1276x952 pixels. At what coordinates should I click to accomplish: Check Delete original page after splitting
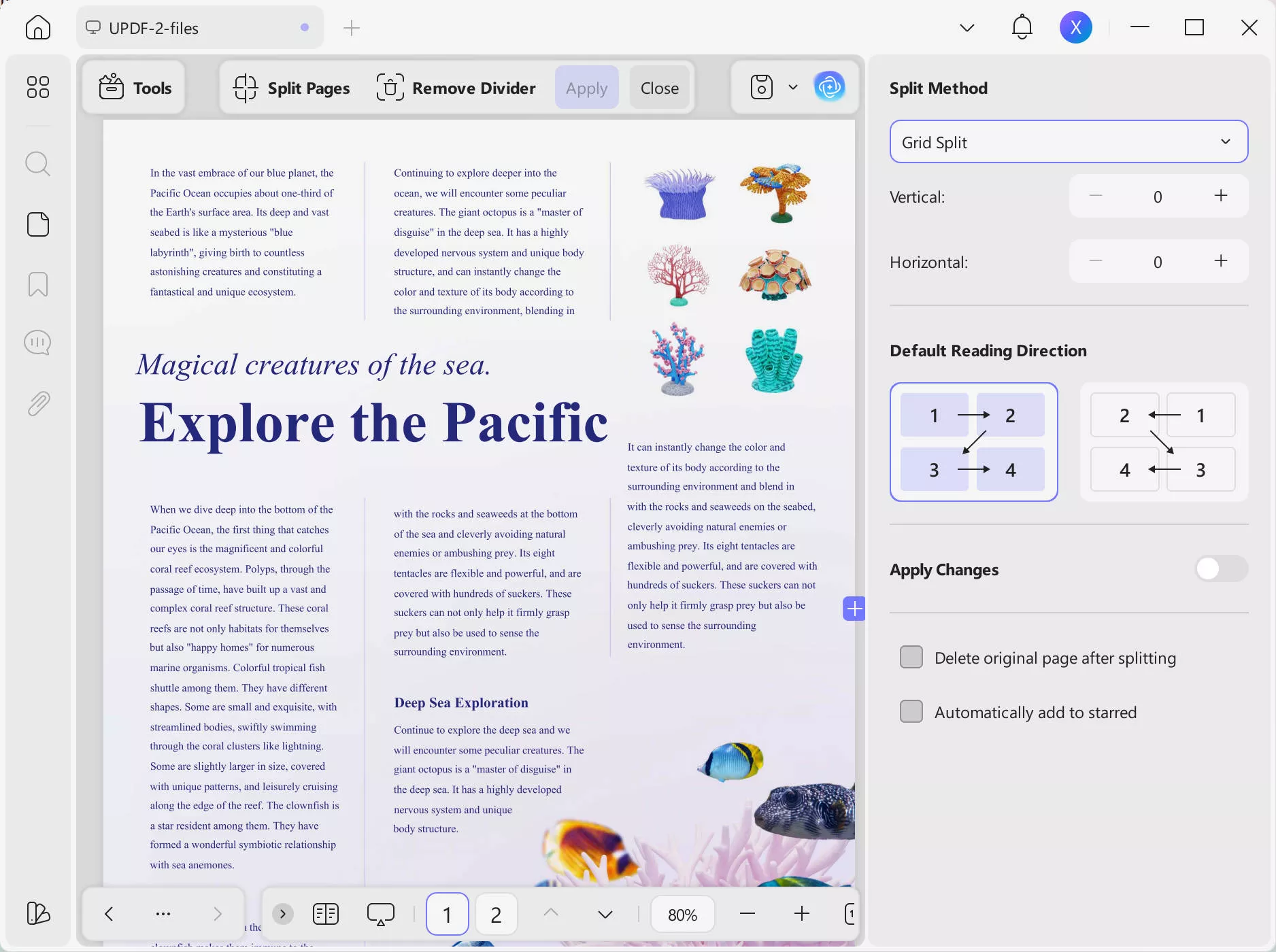click(x=911, y=658)
